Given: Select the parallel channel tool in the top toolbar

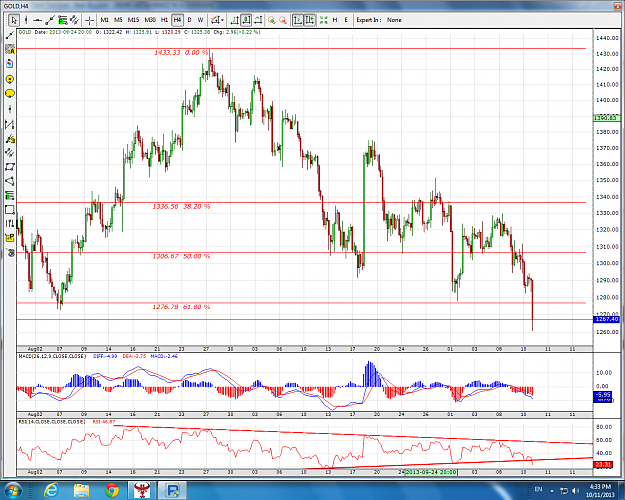Looking at the screenshot, I should [74, 20].
